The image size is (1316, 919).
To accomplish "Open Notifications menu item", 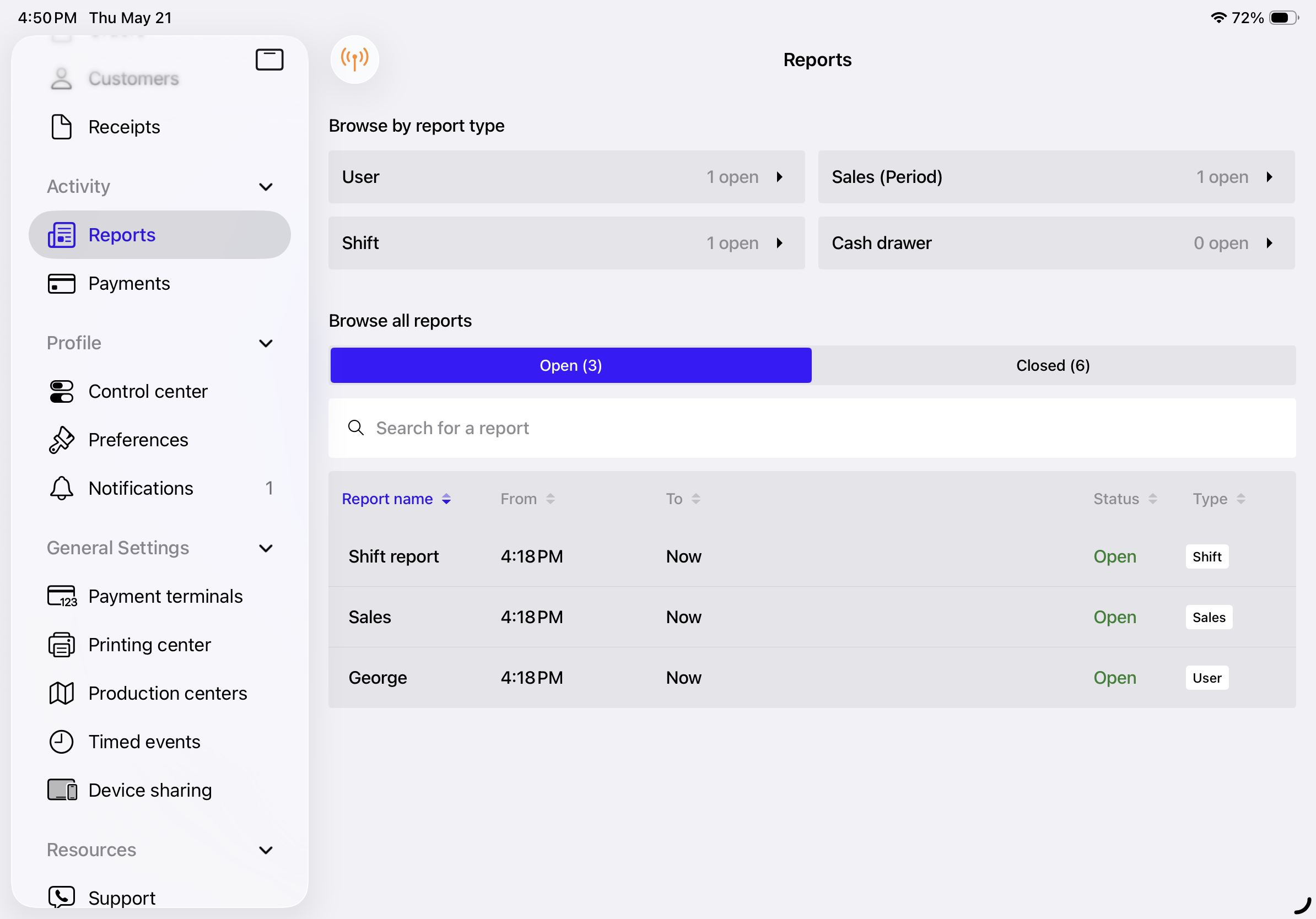I will click(x=159, y=488).
